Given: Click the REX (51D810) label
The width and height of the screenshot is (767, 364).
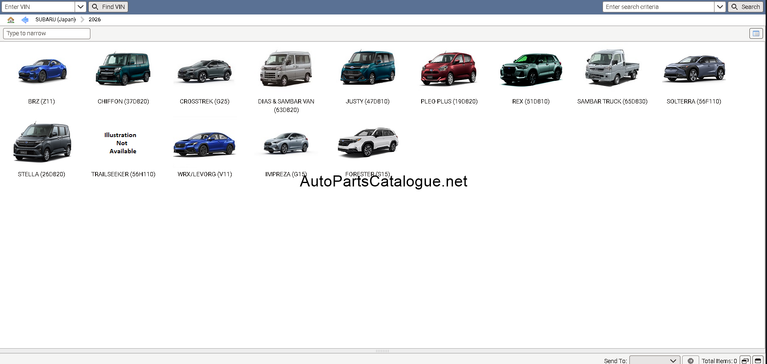Looking at the screenshot, I should [531, 102].
